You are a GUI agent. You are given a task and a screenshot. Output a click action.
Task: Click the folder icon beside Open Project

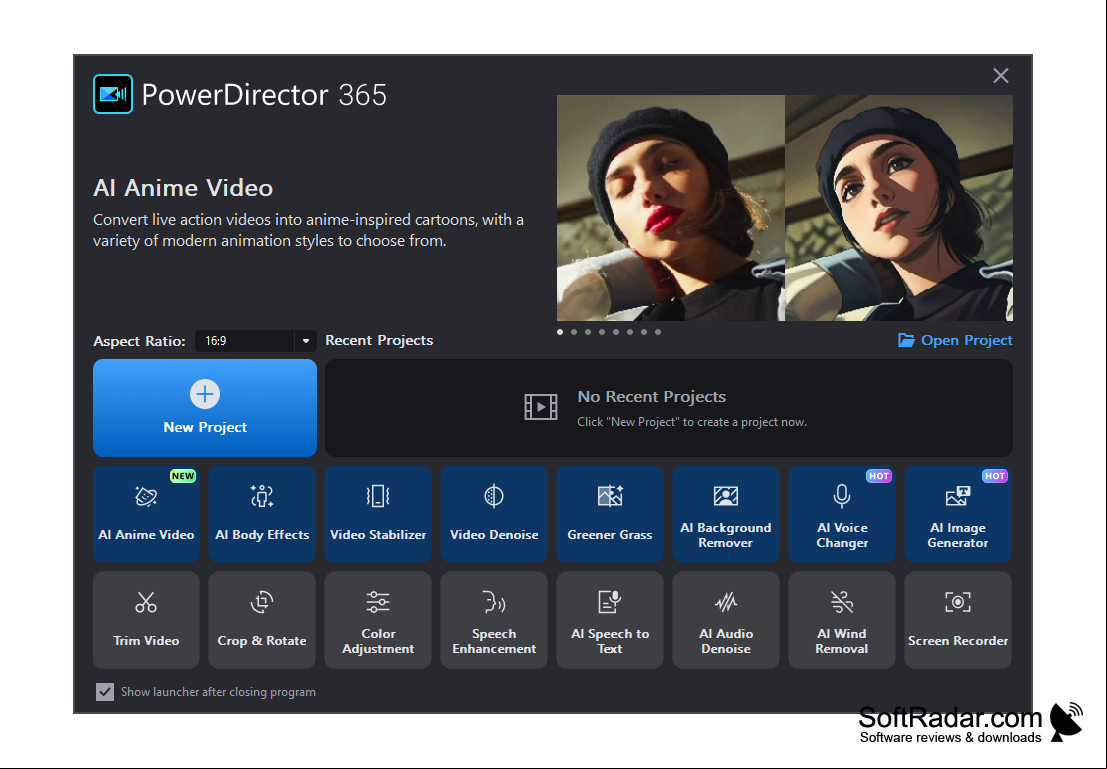pyautogui.click(x=906, y=340)
